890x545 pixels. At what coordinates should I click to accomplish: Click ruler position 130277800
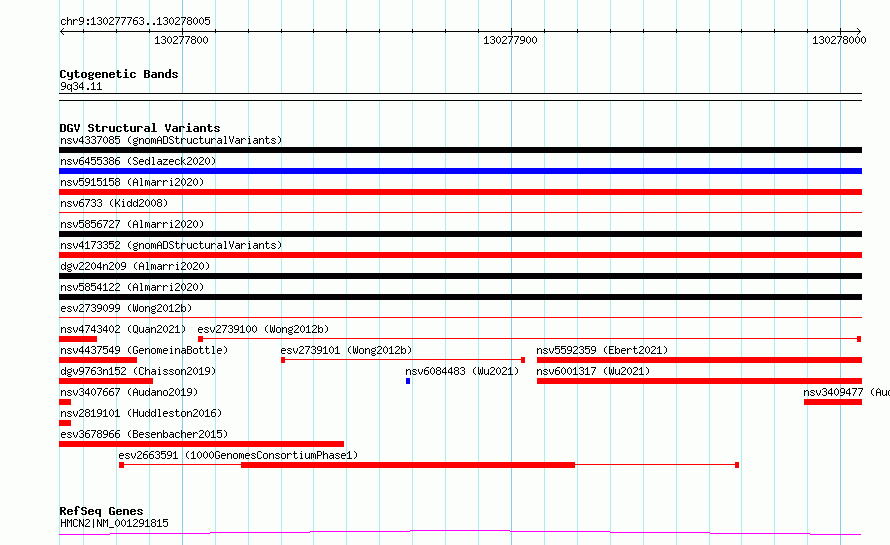point(182,40)
